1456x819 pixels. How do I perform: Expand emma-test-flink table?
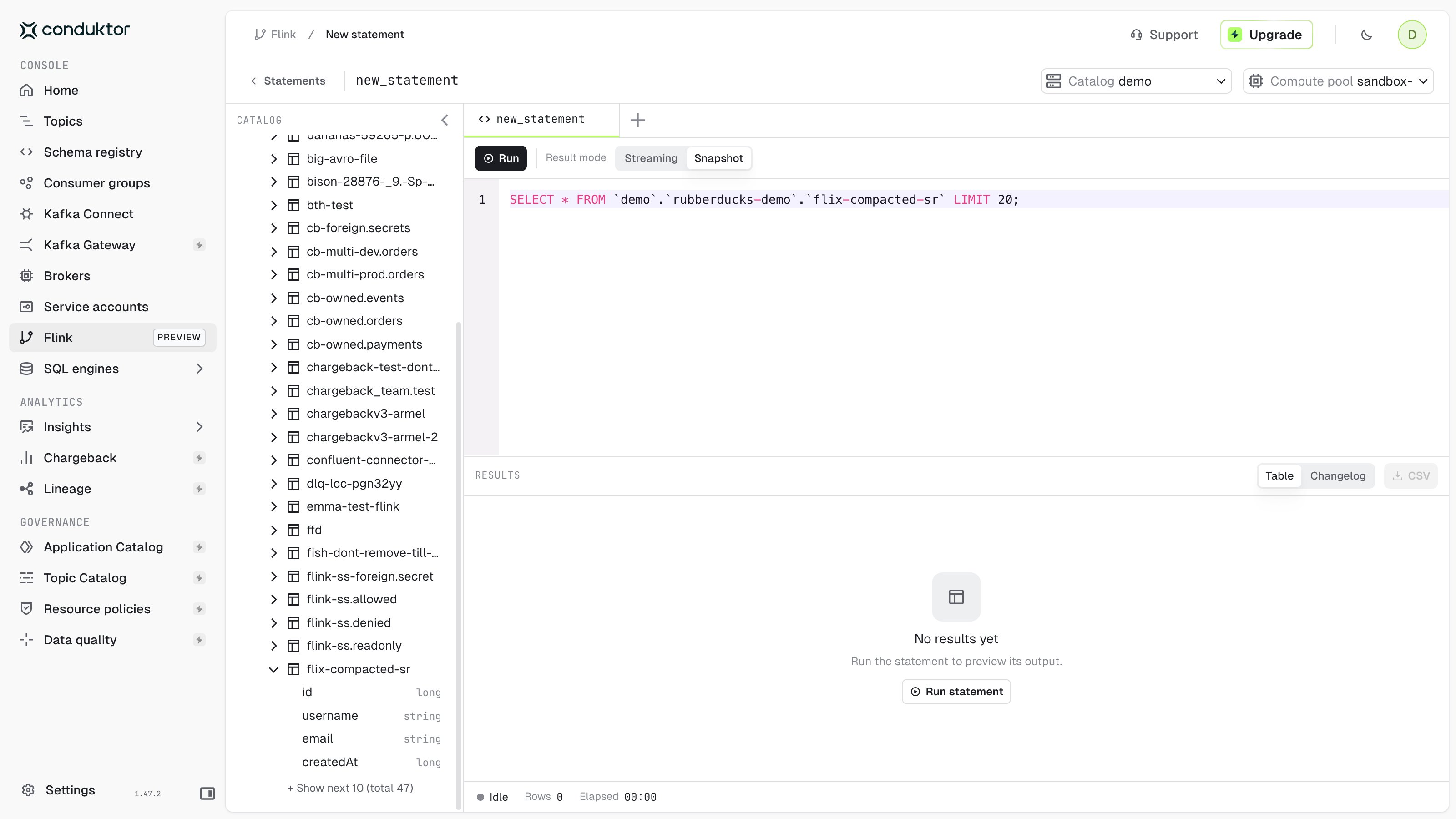click(x=274, y=506)
